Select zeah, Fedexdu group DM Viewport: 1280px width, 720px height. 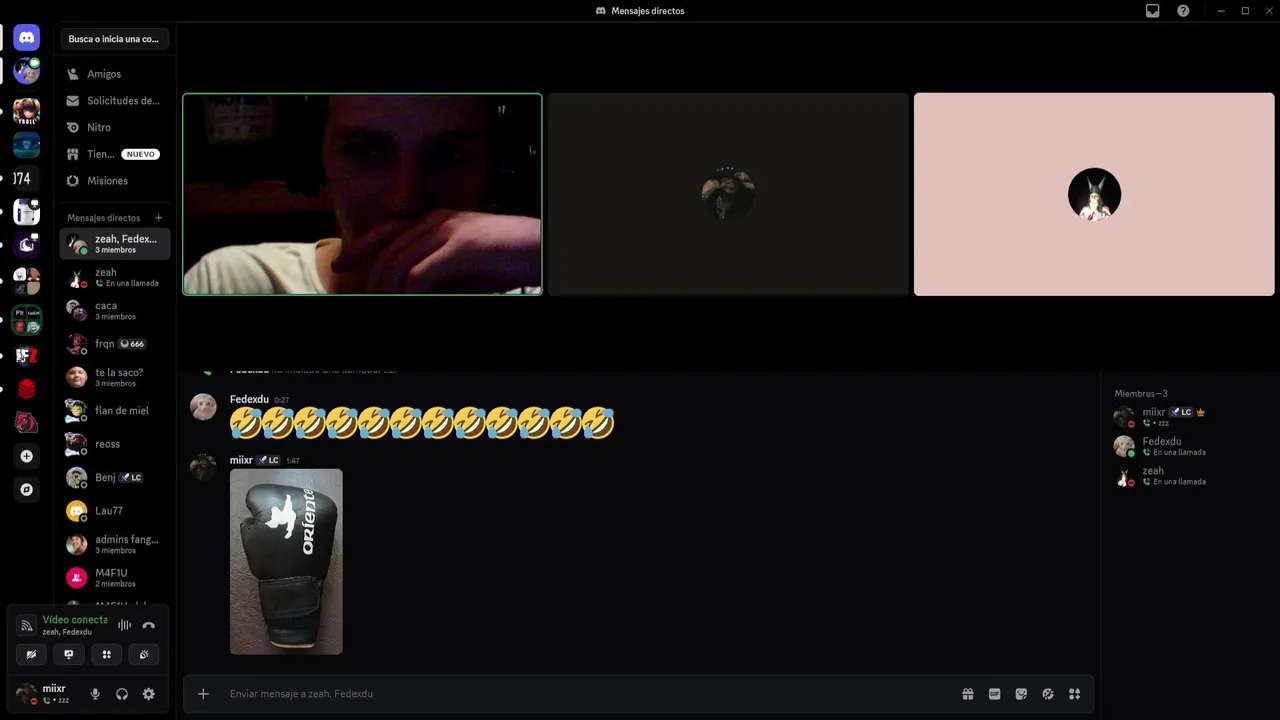pyautogui.click(x=114, y=244)
